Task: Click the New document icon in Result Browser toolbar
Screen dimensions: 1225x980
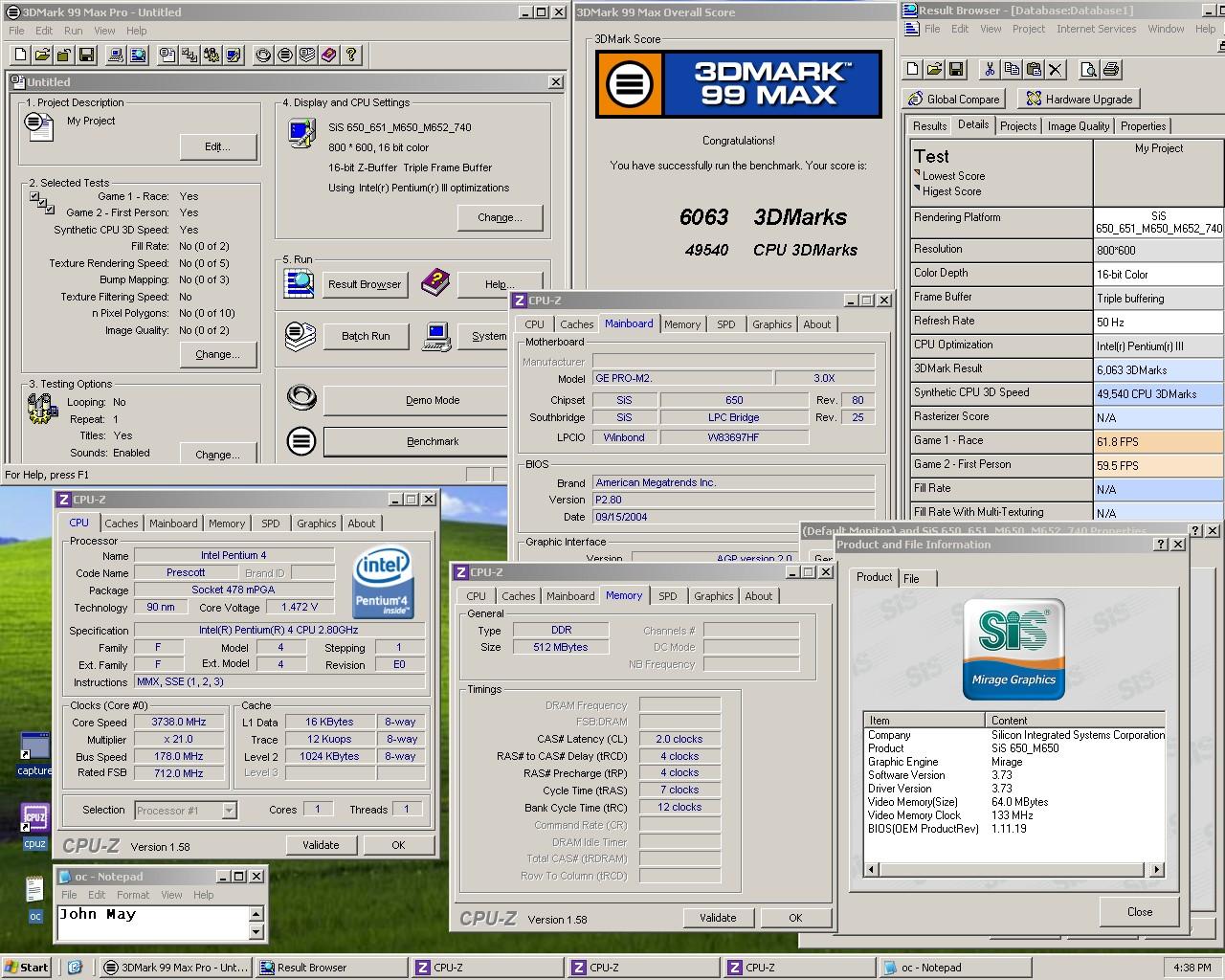Action: 912,69
